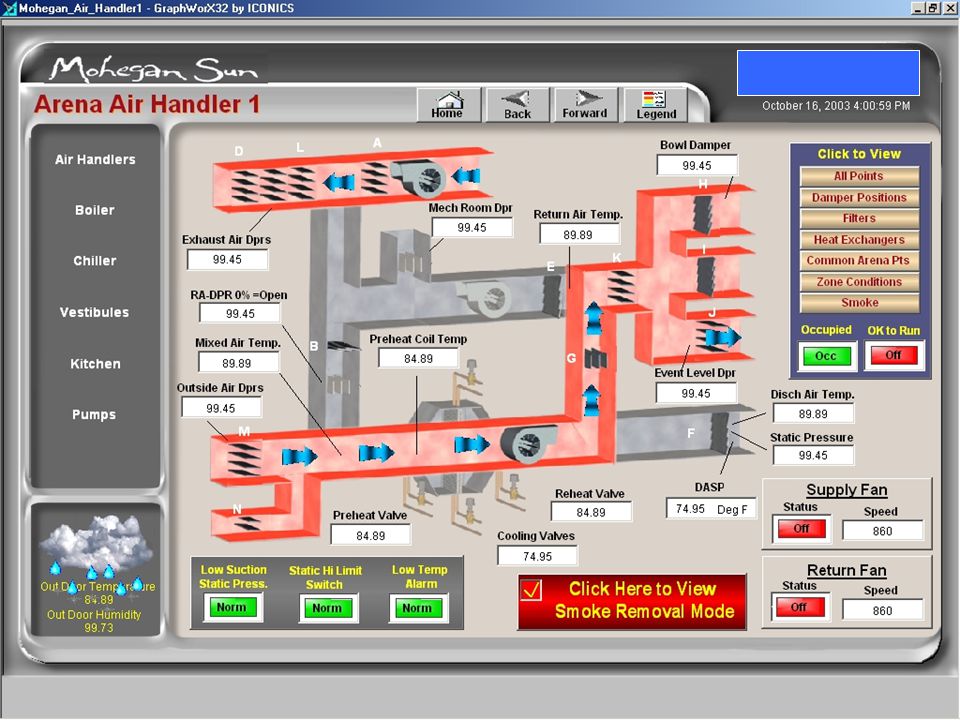Screen dimensions: 960x720
Task: Open the Pumps page
Action: (x=94, y=414)
